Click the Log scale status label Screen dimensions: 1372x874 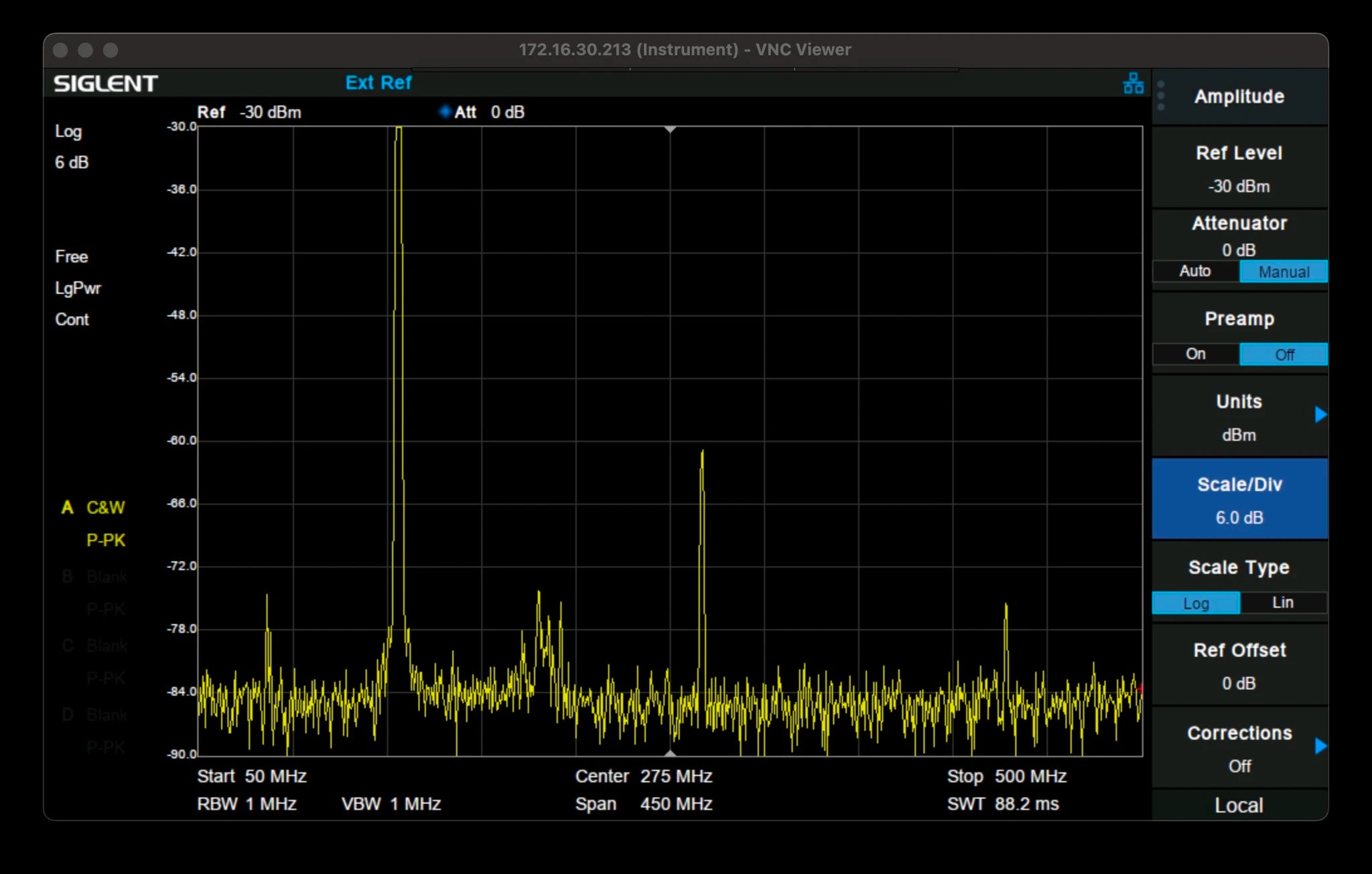pos(68,131)
